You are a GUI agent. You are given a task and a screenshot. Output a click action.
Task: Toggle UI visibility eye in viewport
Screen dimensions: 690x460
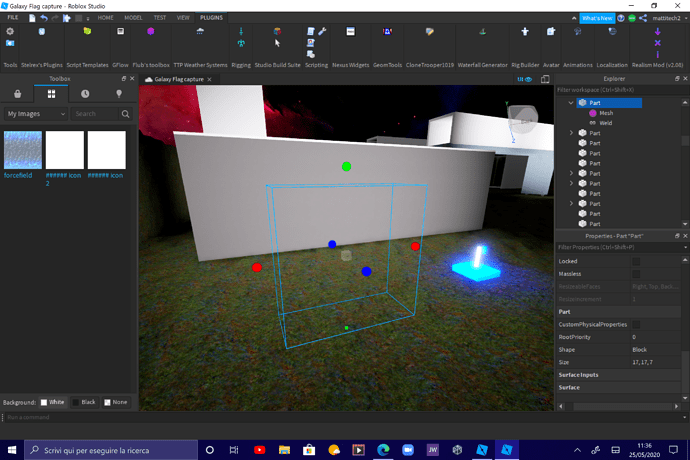(x=525, y=79)
